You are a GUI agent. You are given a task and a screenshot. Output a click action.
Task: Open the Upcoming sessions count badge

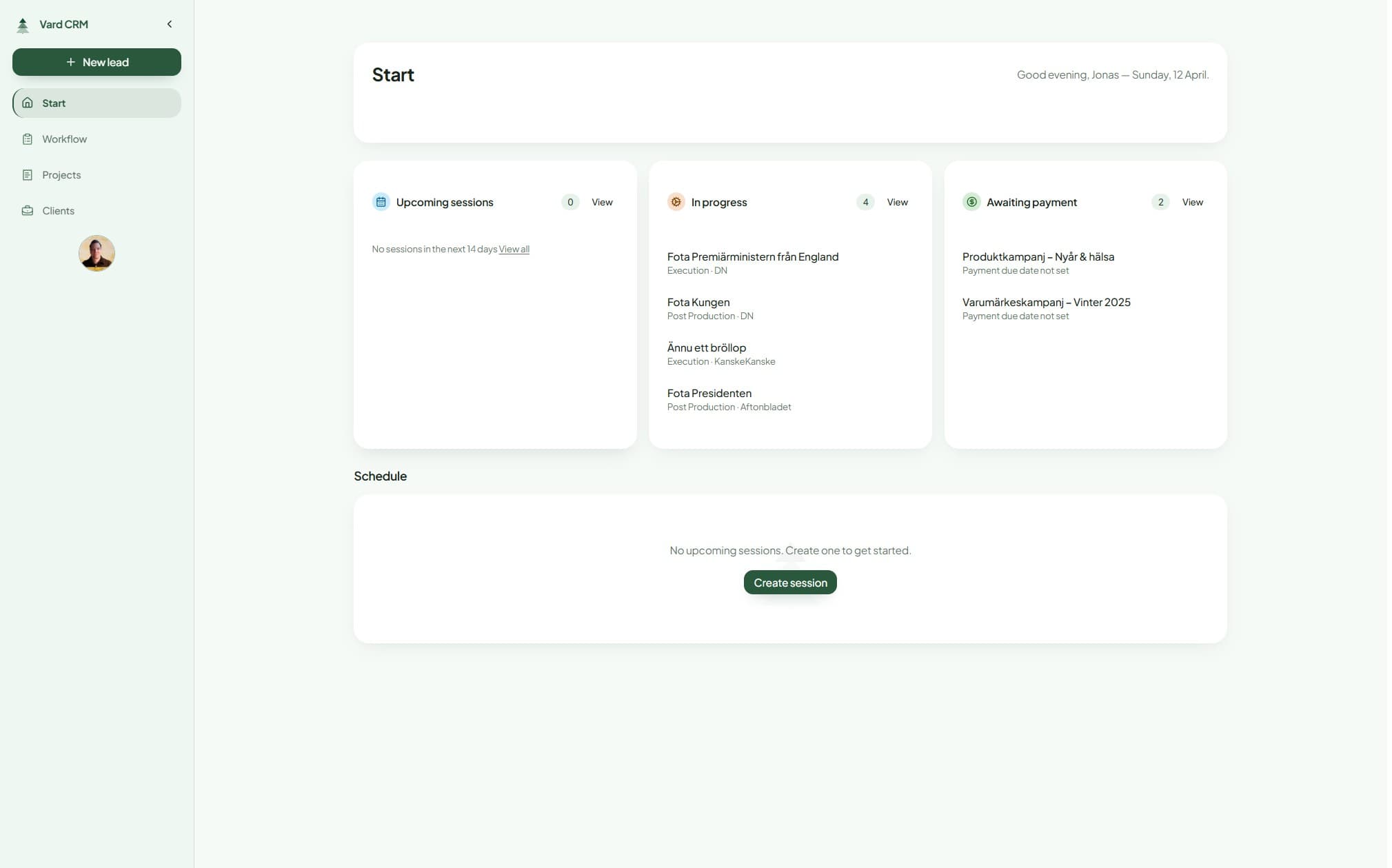click(x=569, y=201)
